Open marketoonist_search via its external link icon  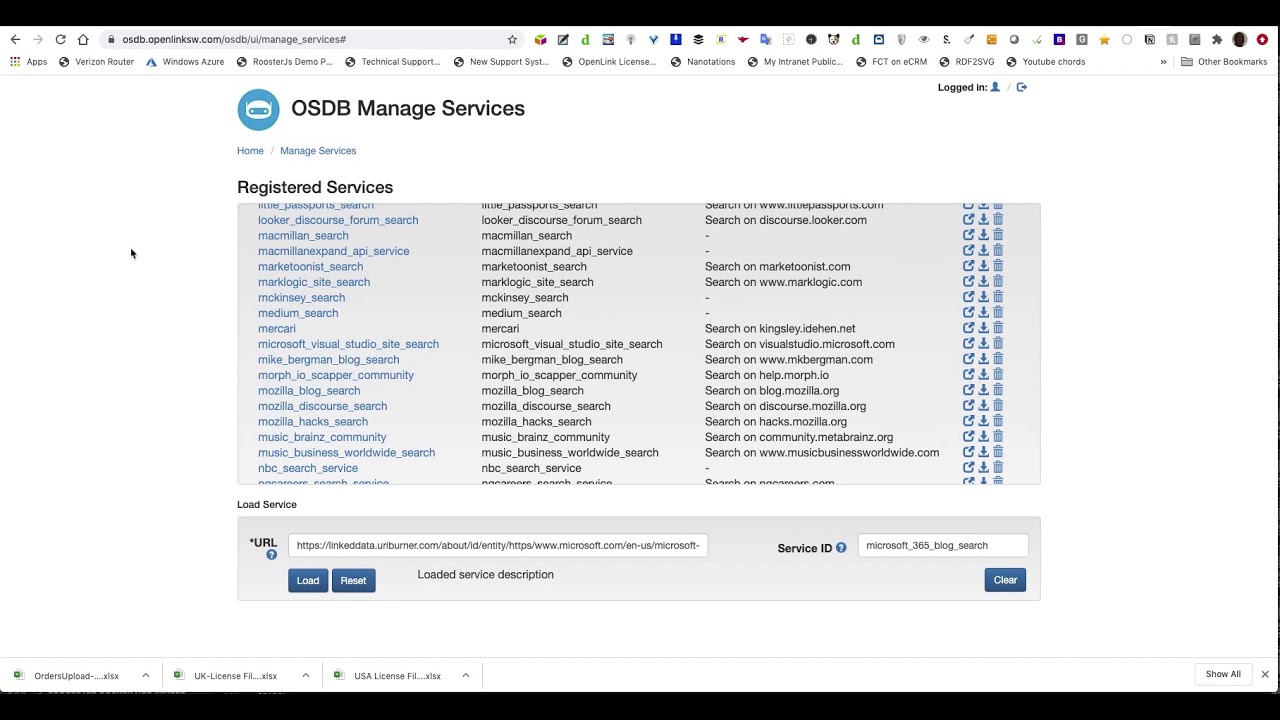[968, 266]
